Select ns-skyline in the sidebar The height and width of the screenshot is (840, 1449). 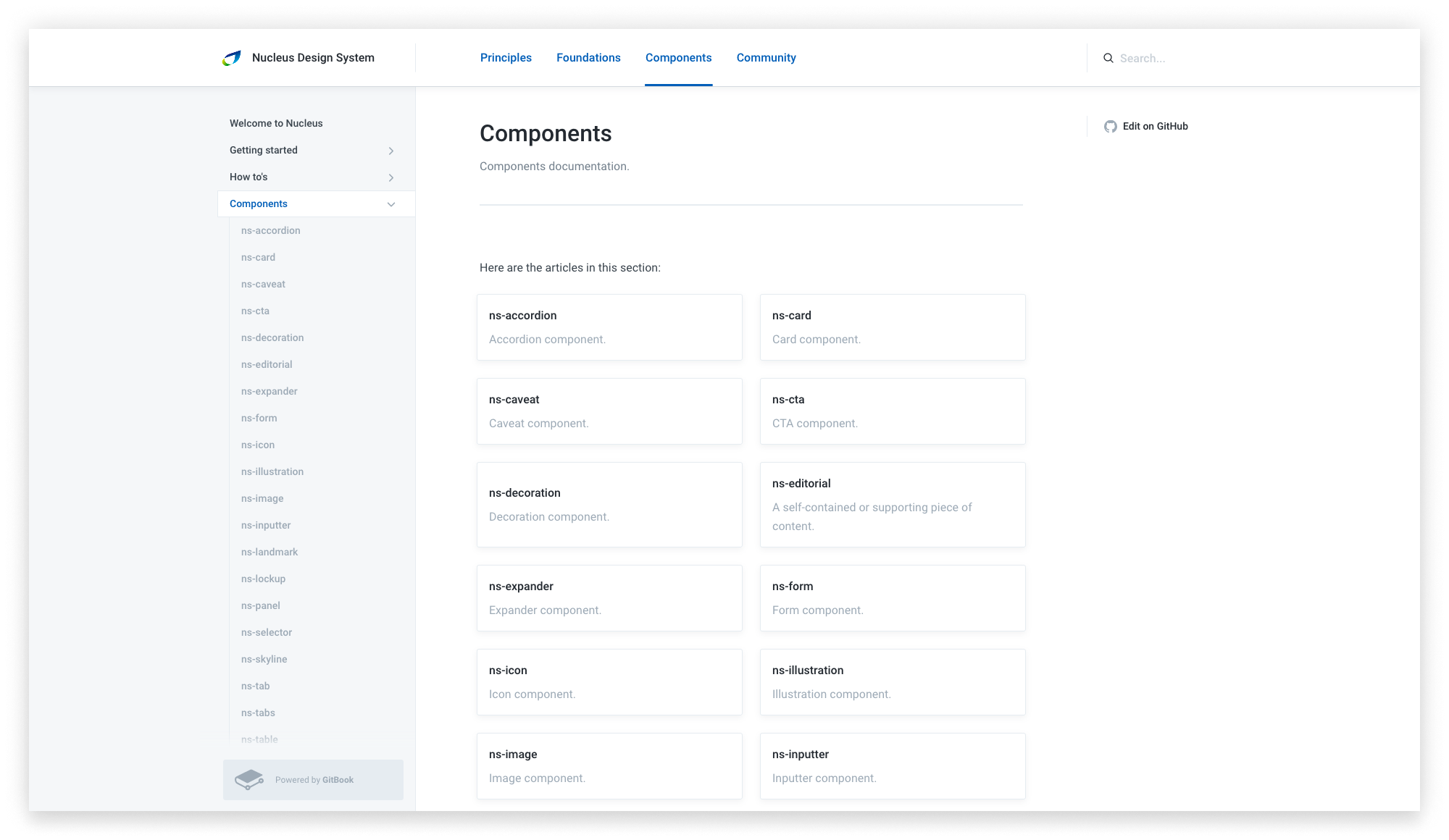[264, 659]
